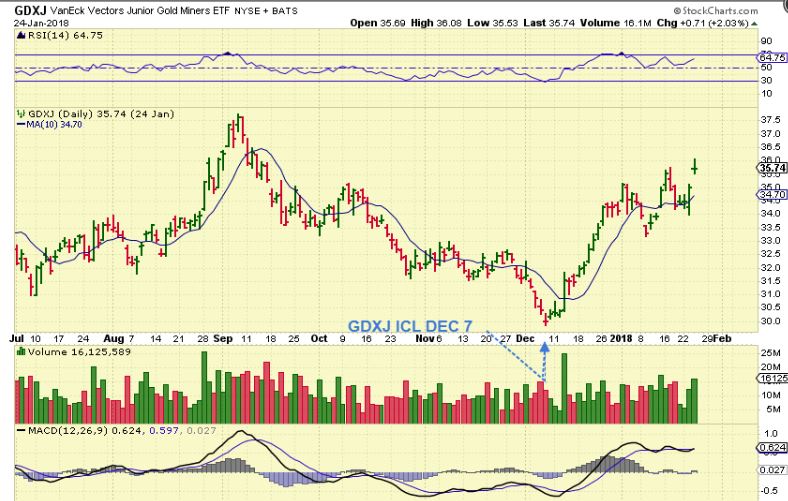This screenshot has height=501, width=788.
Task: Click the 5M volume axis label
Action: coord(772,409)
